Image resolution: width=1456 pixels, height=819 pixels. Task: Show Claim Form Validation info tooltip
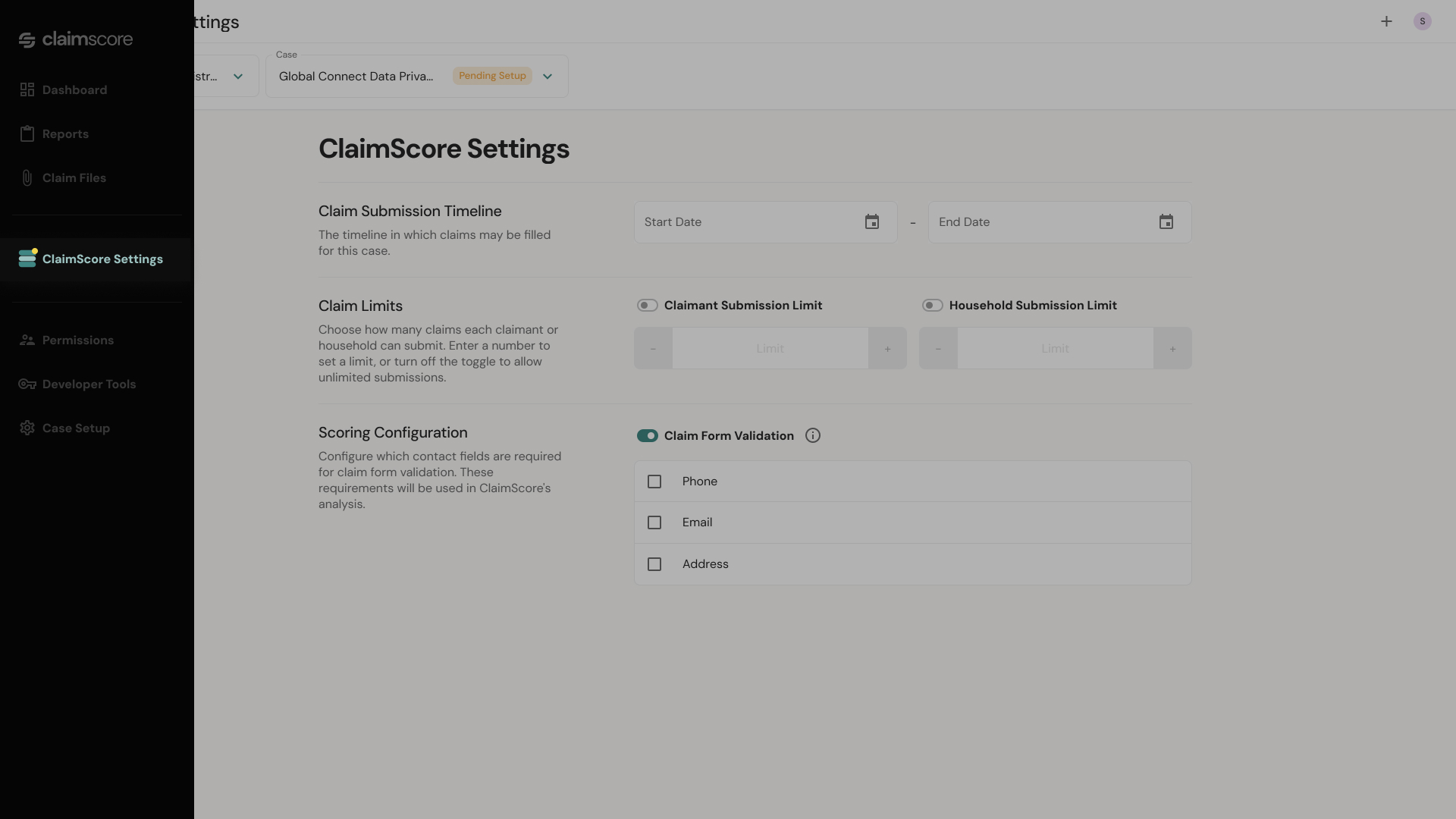coord(813,436)
